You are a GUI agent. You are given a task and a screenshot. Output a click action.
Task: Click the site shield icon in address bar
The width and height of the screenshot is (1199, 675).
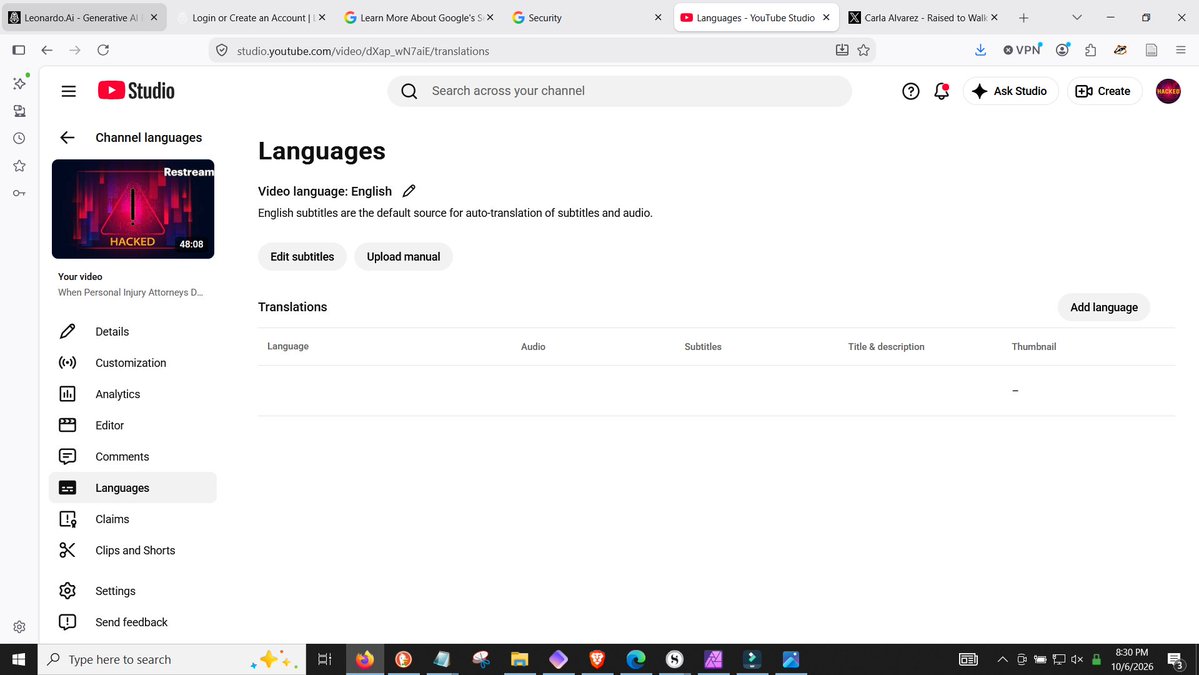click(x=222, y=50)
